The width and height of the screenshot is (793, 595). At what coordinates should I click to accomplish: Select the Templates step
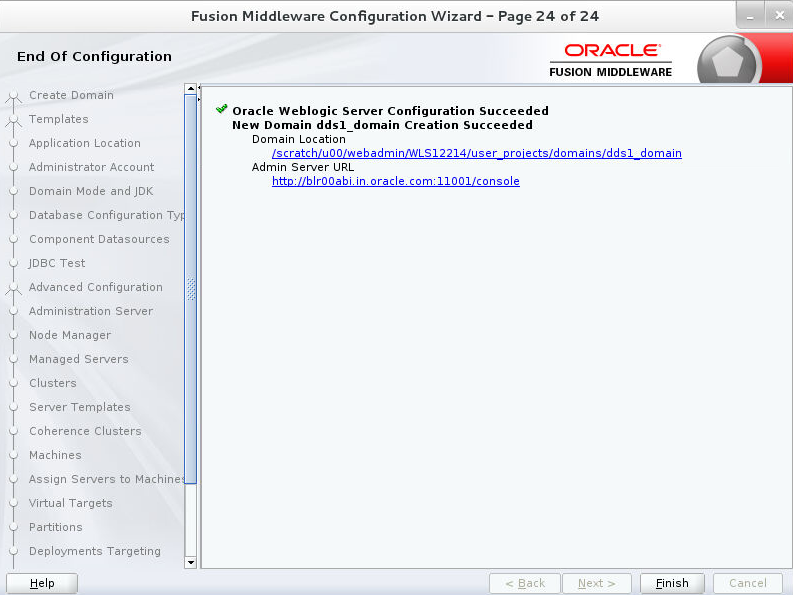click(x=59, y=119)
